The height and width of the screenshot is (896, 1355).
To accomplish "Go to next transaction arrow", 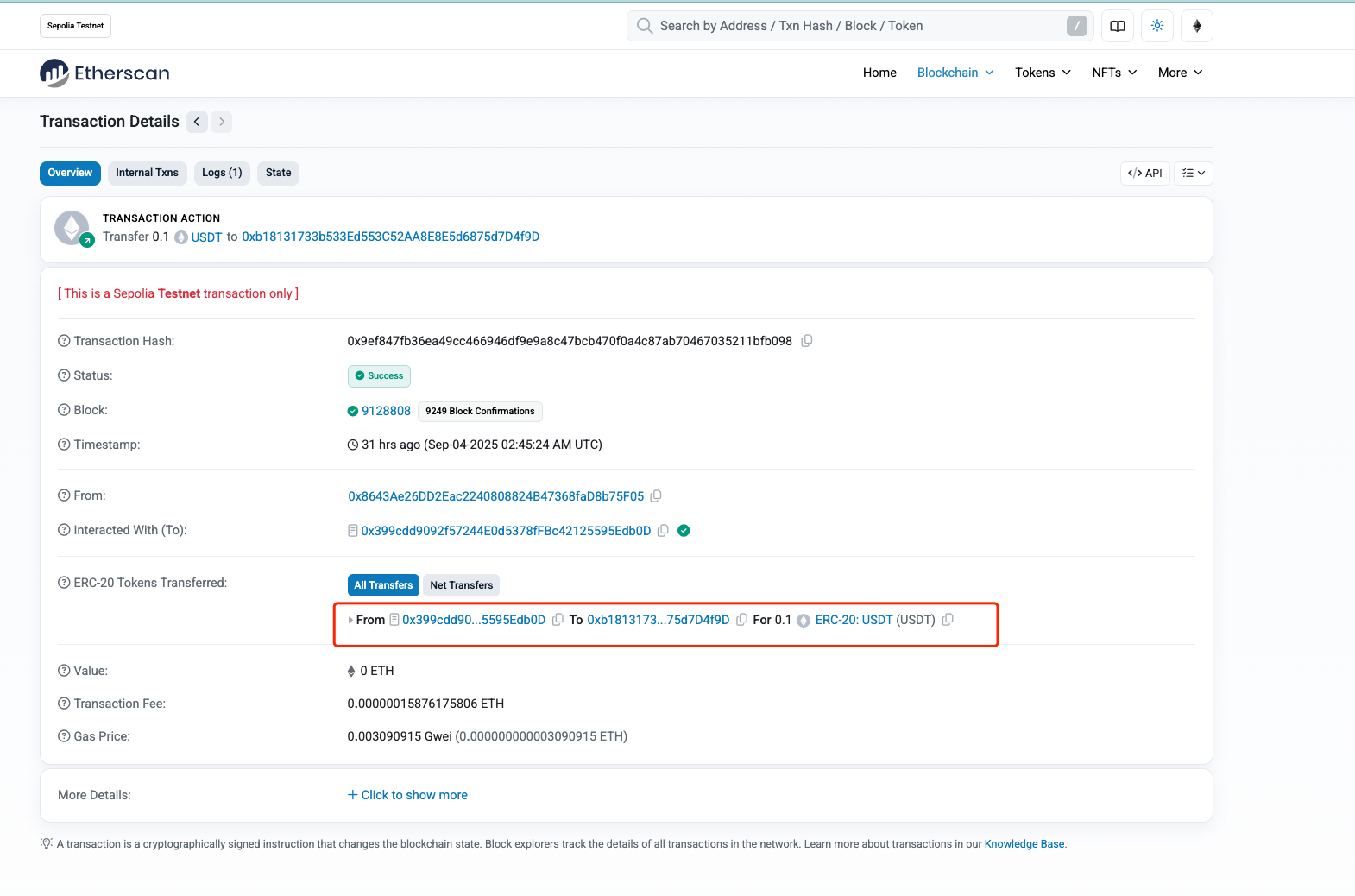I will click(222, 122).
